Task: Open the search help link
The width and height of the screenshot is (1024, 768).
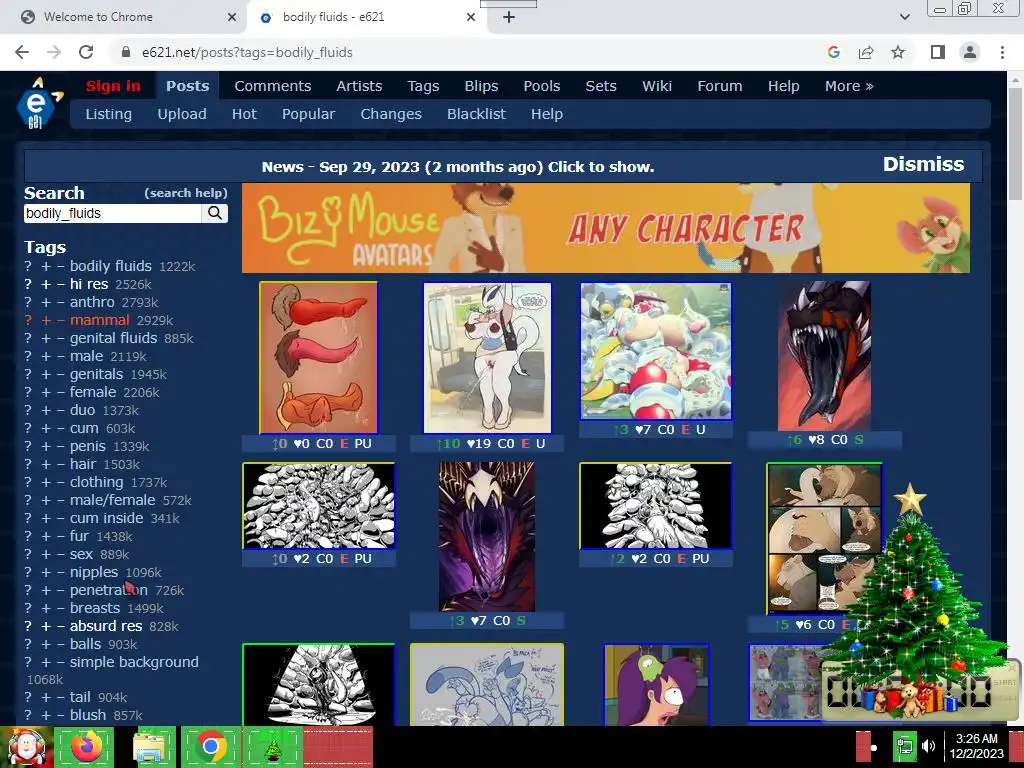Action: (186, 193)
